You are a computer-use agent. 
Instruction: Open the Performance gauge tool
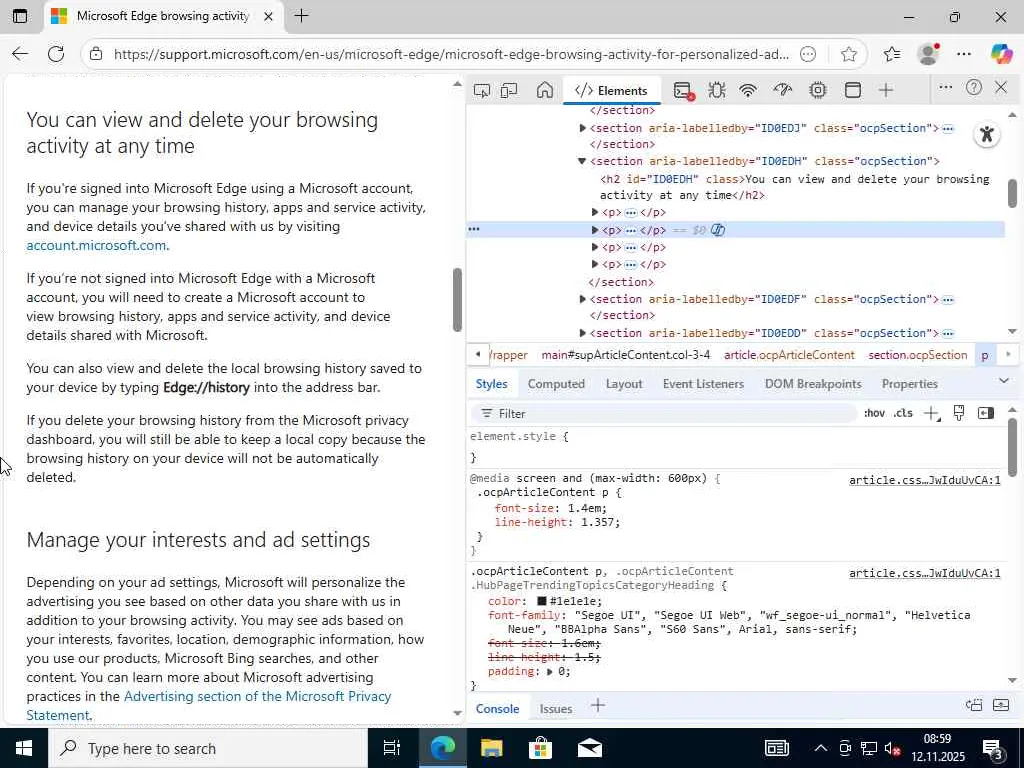pyautogui.click(x=783, y=90)
